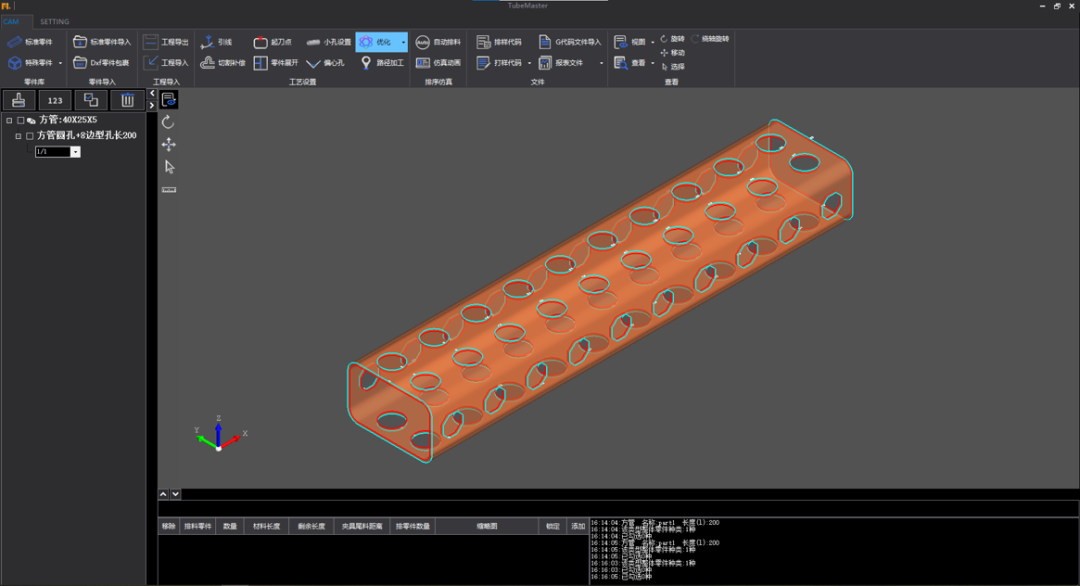
Task: Click the down arrow below viewport
Action: click(x=176, y=494)
